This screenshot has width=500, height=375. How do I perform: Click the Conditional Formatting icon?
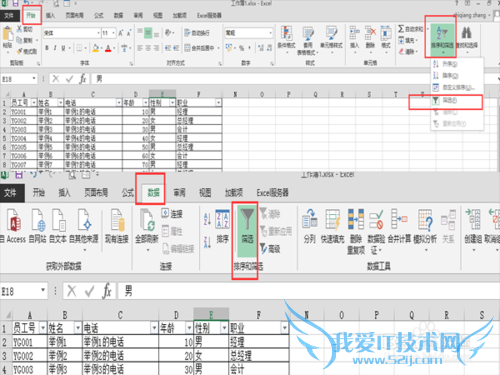286,33
